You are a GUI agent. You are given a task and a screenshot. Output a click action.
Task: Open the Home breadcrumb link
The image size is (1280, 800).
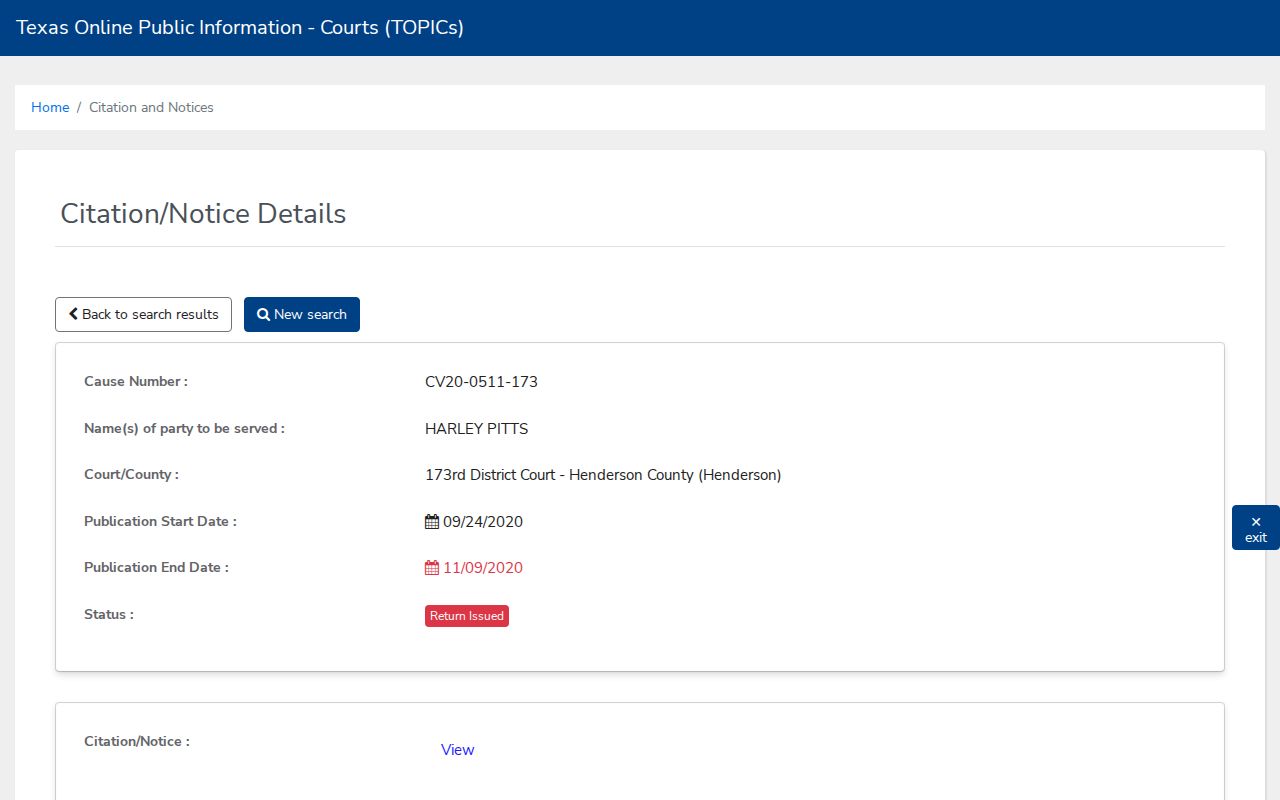50,107
